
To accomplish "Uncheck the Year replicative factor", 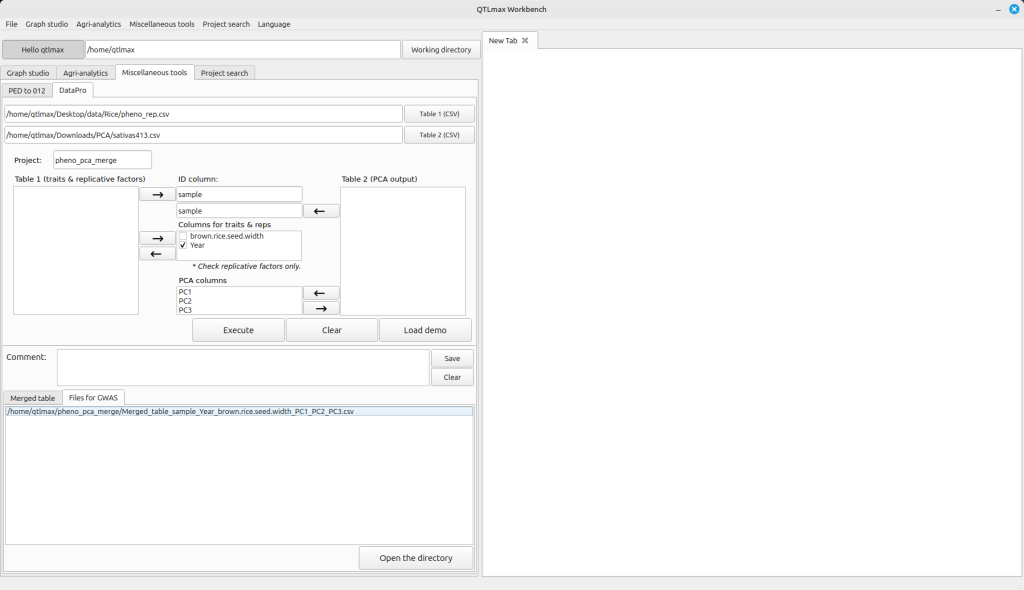I will (183, 245).
